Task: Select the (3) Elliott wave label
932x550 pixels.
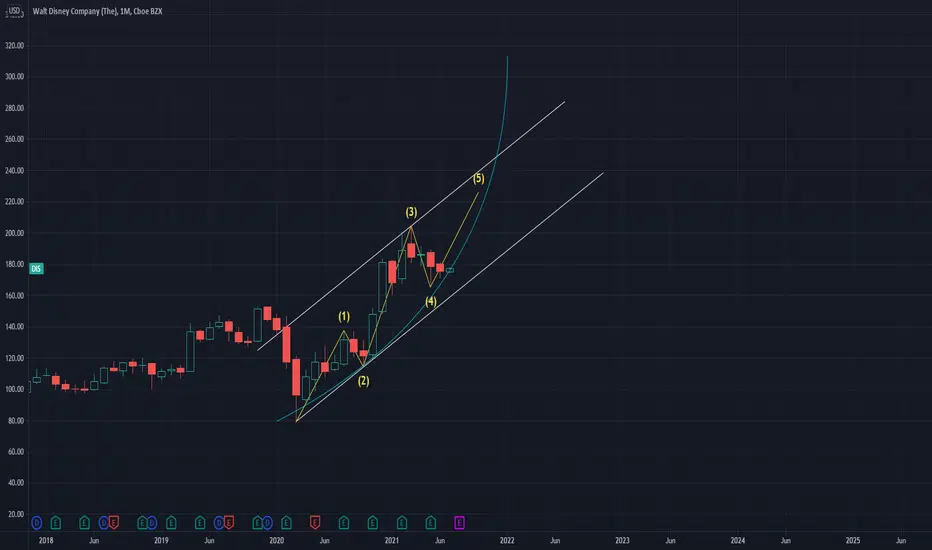Action: pos(411,212)
